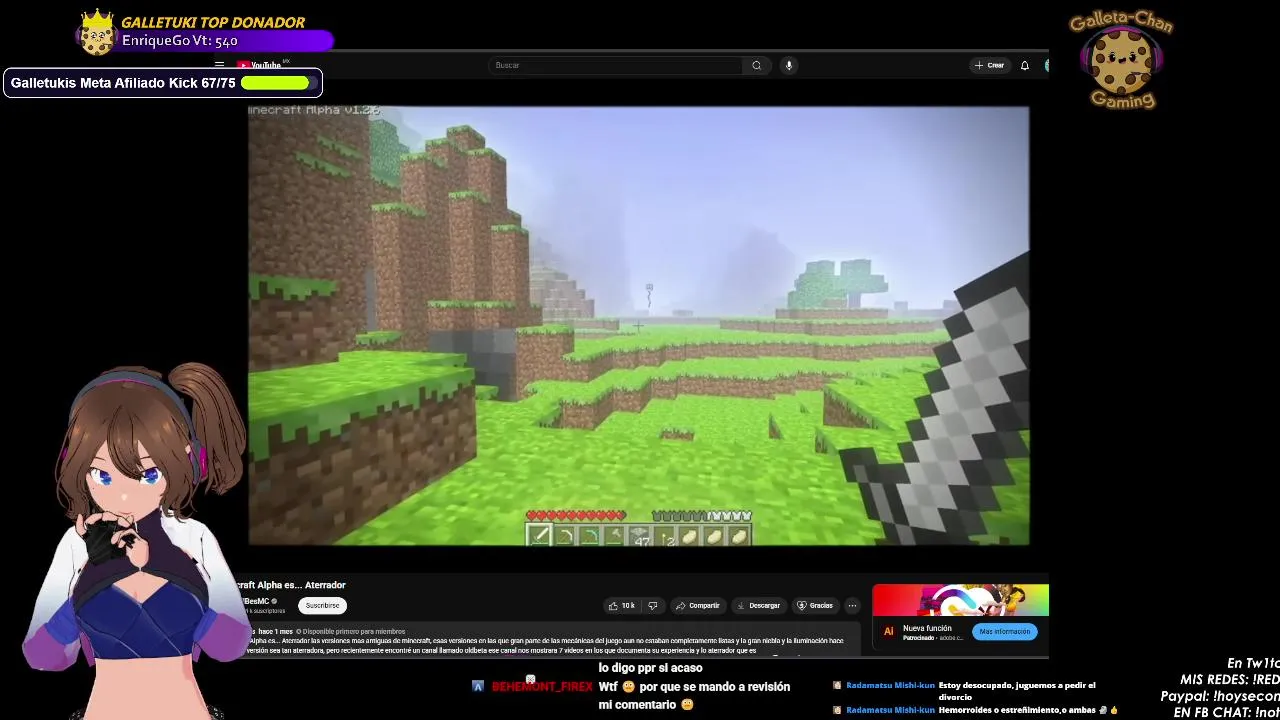
Task: Start voice search with microphone icon
Action: pos(789,65)
